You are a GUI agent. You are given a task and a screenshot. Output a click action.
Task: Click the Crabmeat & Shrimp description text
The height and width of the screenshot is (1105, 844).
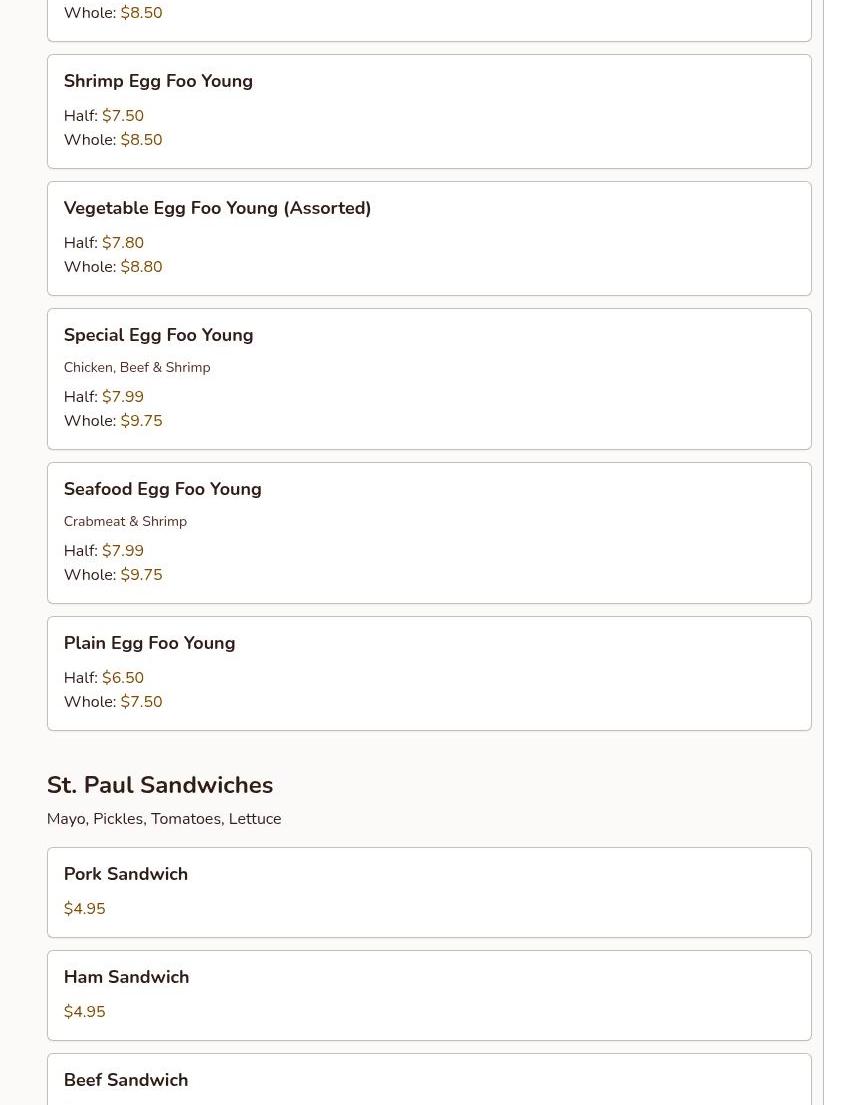tap(125, 522)
